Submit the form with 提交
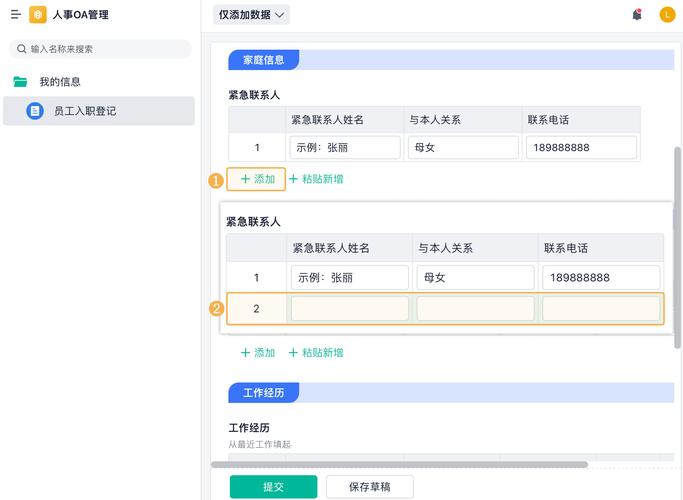This screenshot has width=683, height=500. click(273, 487)
